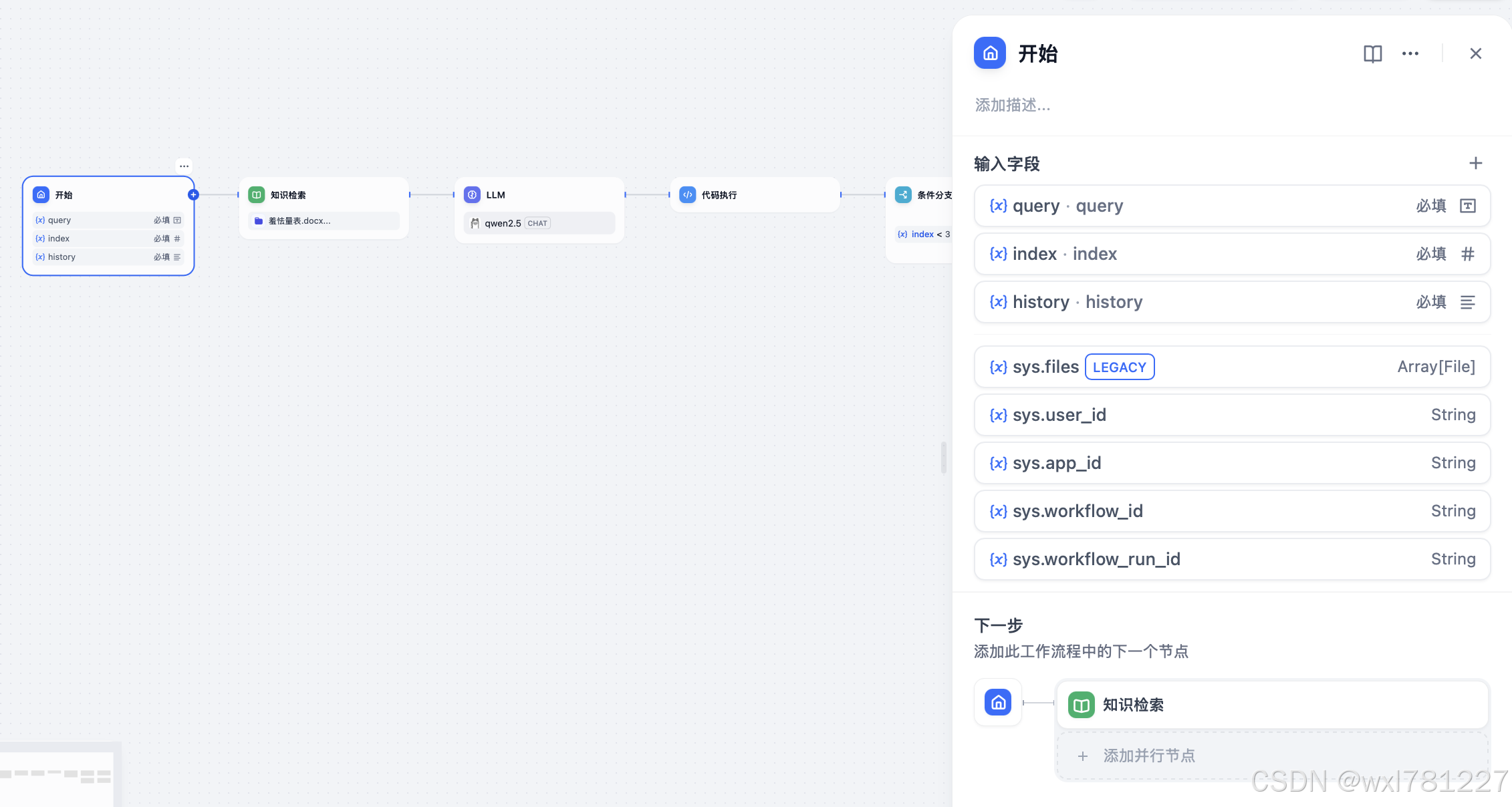This screenshot has height=807, width=1512.
Task: Select the sys.app_id variable row
Action: [1232, 463]
